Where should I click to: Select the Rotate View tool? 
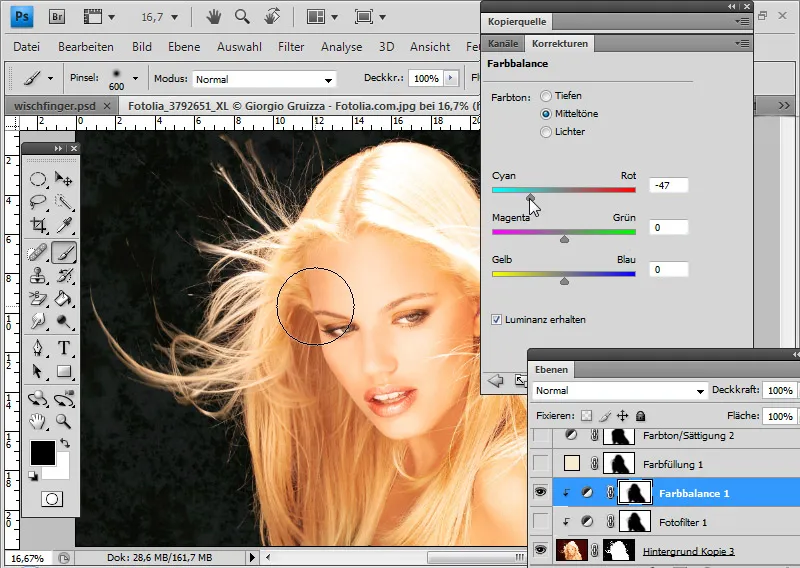tap(272, 17)
